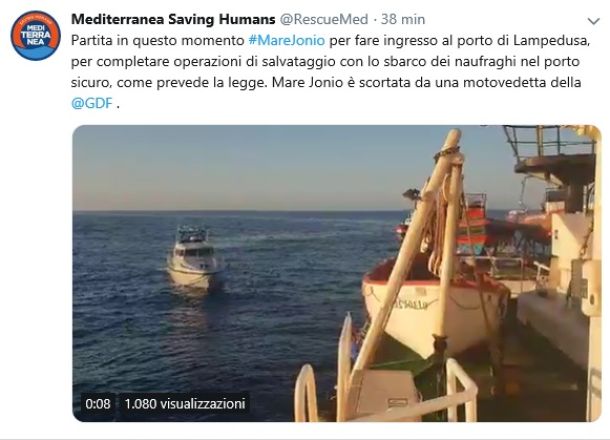The width and height of the screenshot is (610, 440).
Task: Play the embedded sea video
Action: [x=337, y=273]
